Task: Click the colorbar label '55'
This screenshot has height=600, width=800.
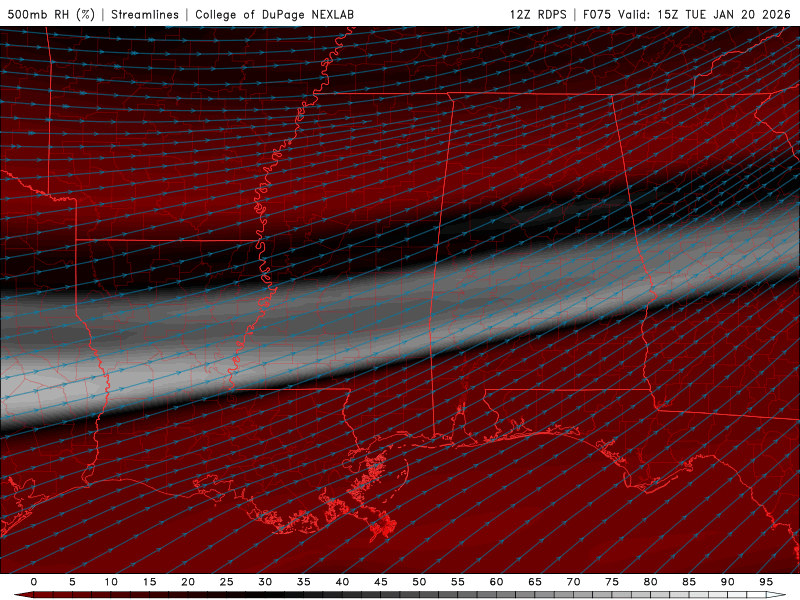Action: tap(458, 582)
